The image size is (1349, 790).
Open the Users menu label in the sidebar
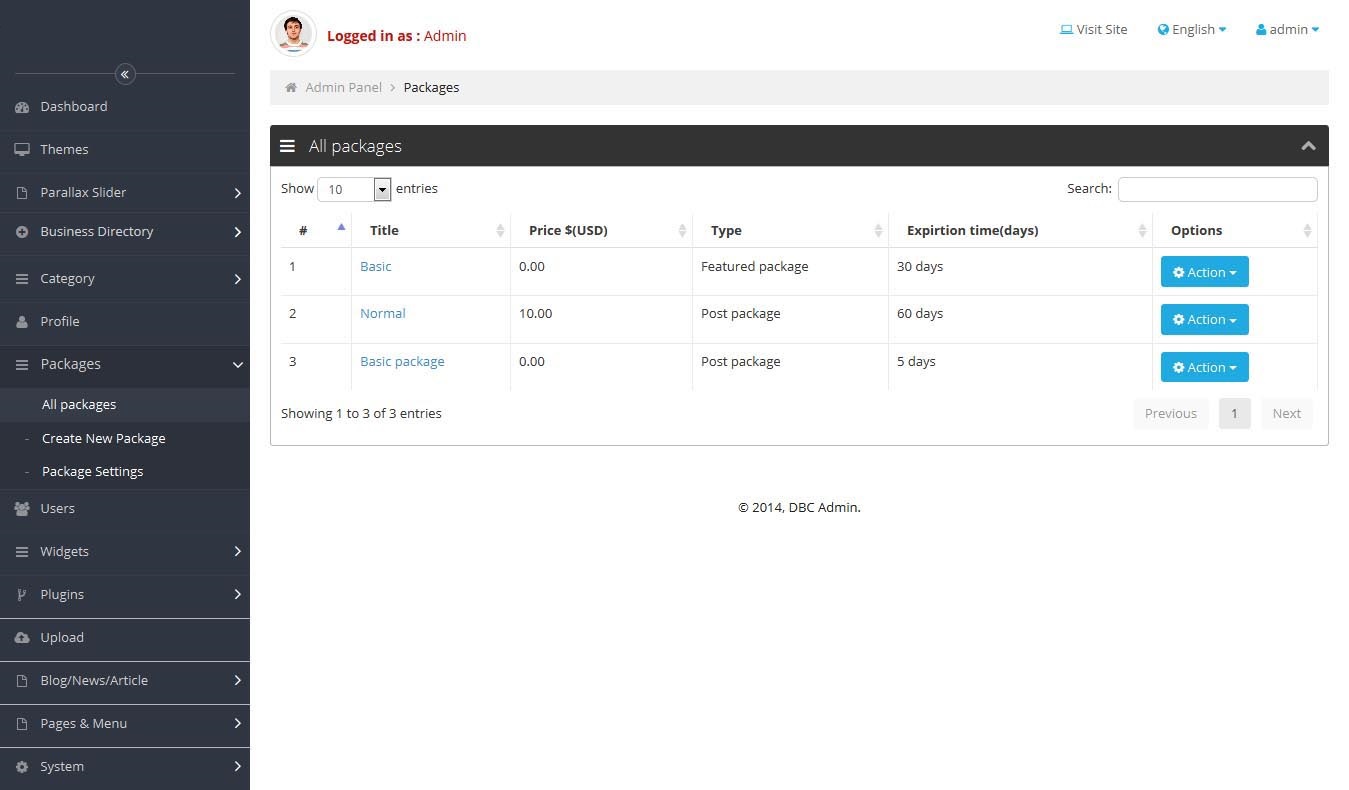pyautogui.click(x=58, y=509)
